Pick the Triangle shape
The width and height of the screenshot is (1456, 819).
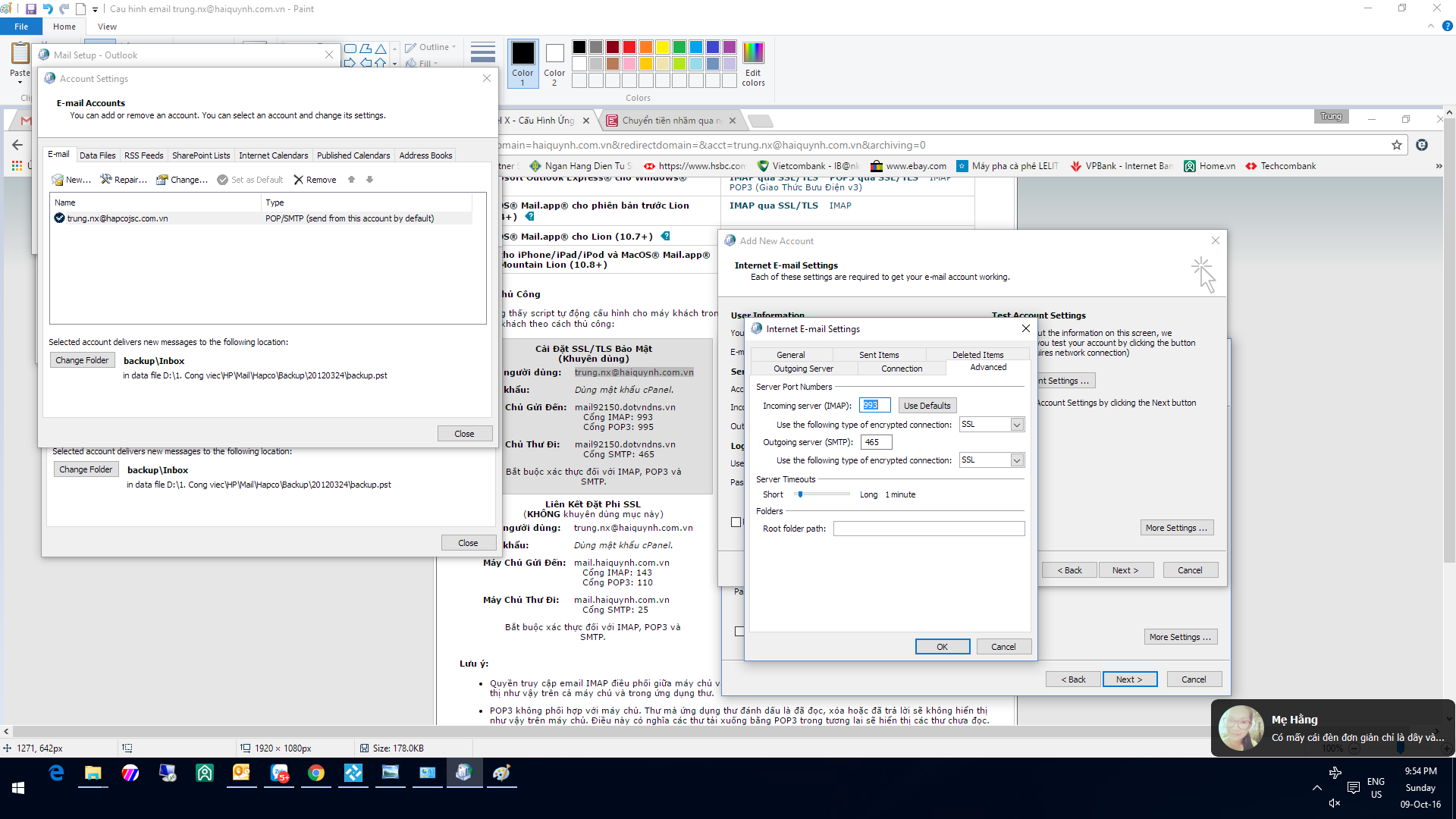tap(381, 49)
